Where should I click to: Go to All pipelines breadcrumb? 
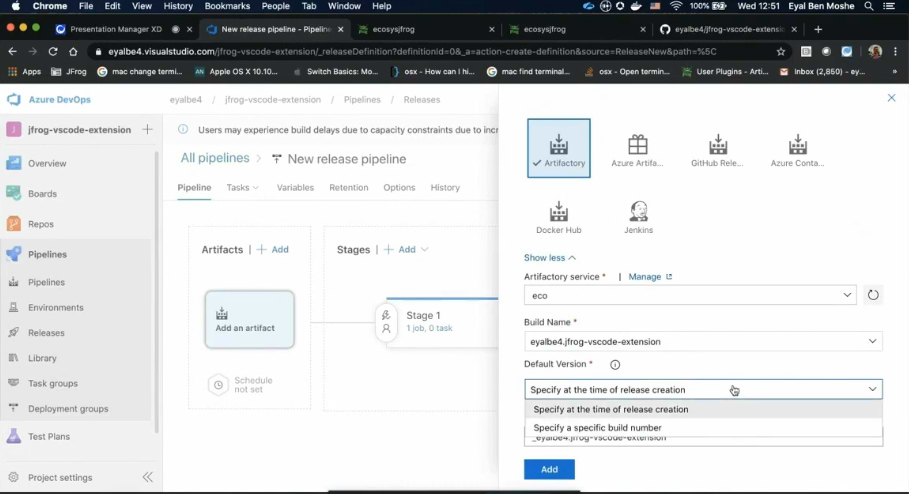(x=214, y=158)
